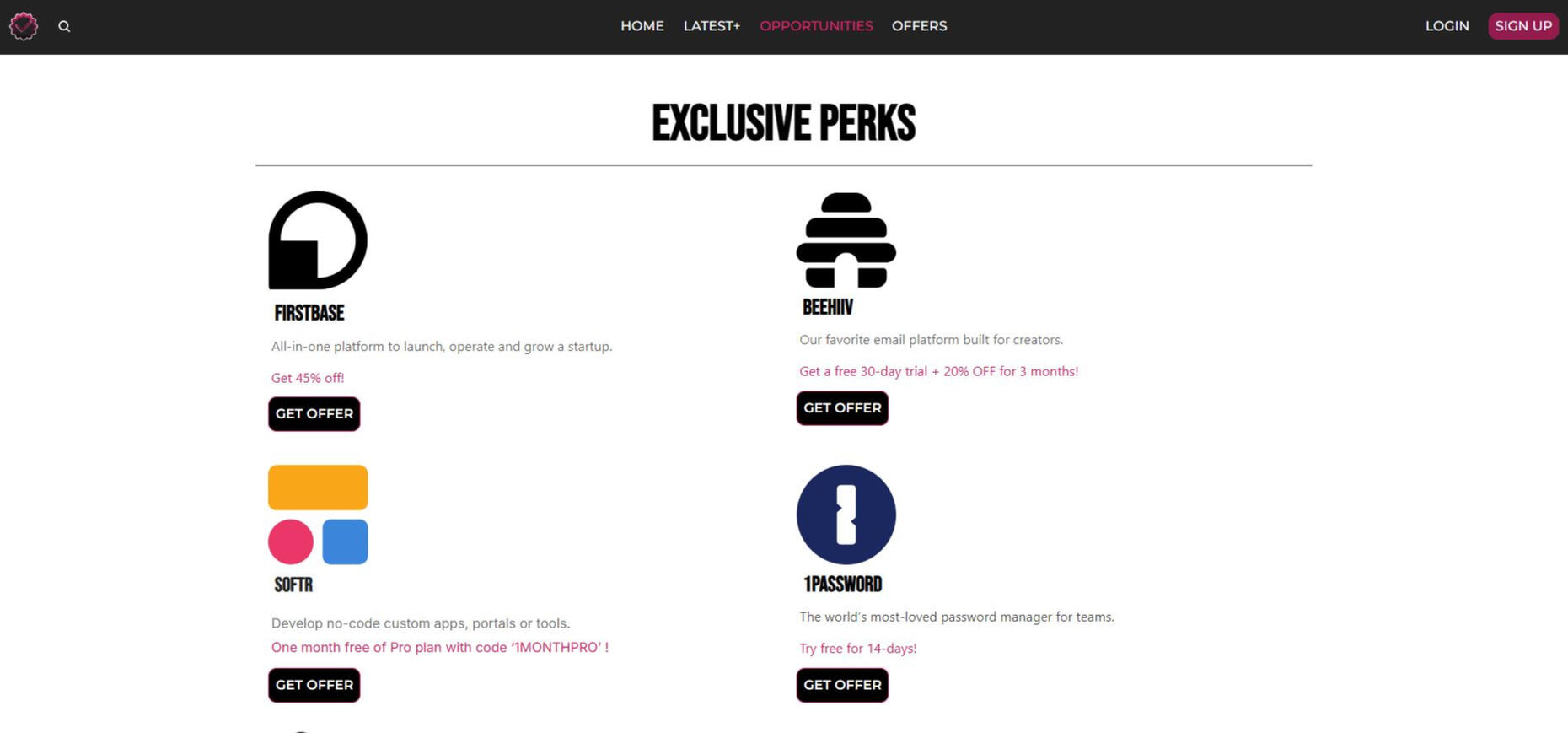The height and width of the screenshot is (733, 1568).
Task: Click the Beehiiv beehive logo
Action: (846, 240)
